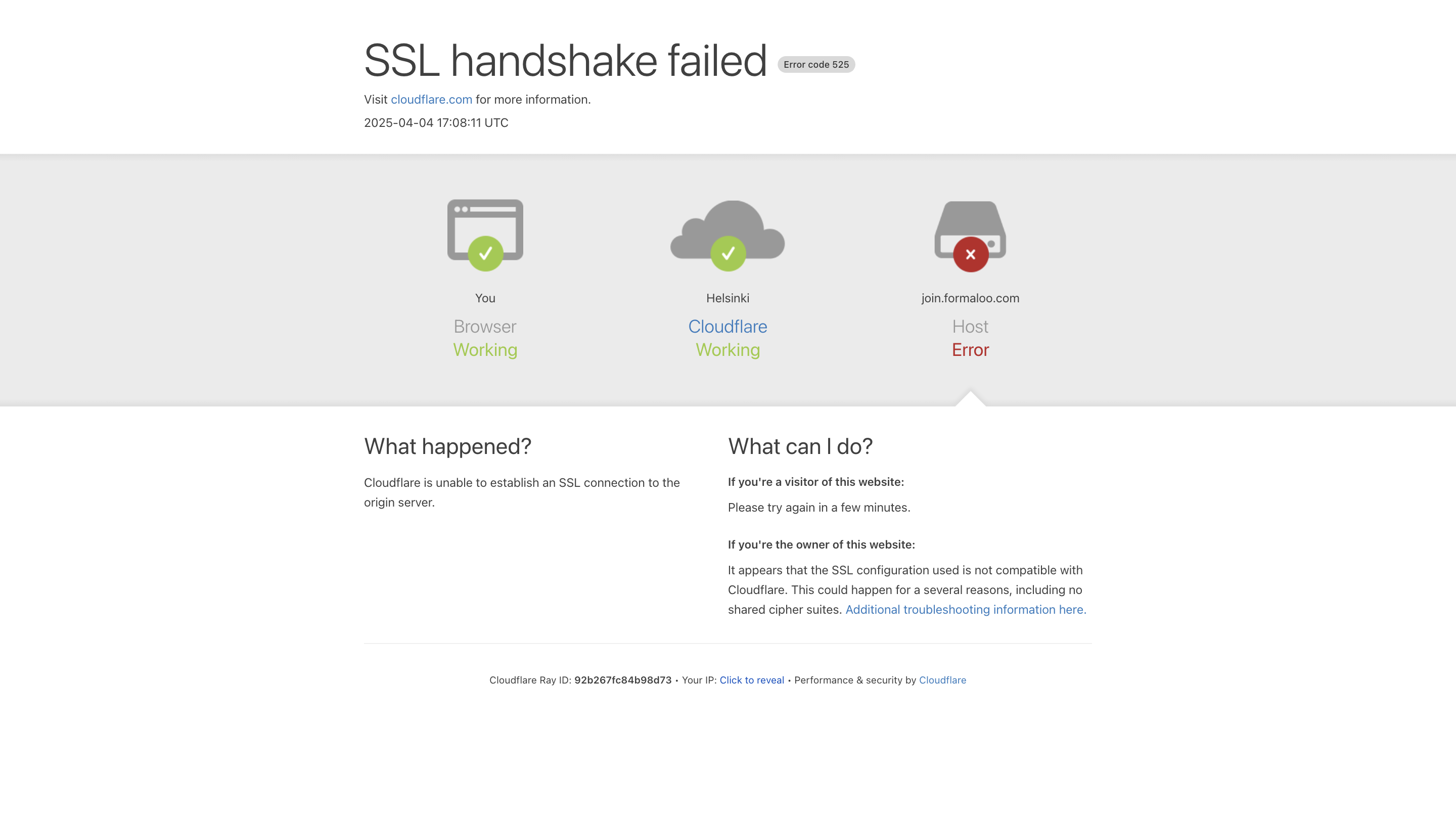Click the Browser Working status text

485,350
